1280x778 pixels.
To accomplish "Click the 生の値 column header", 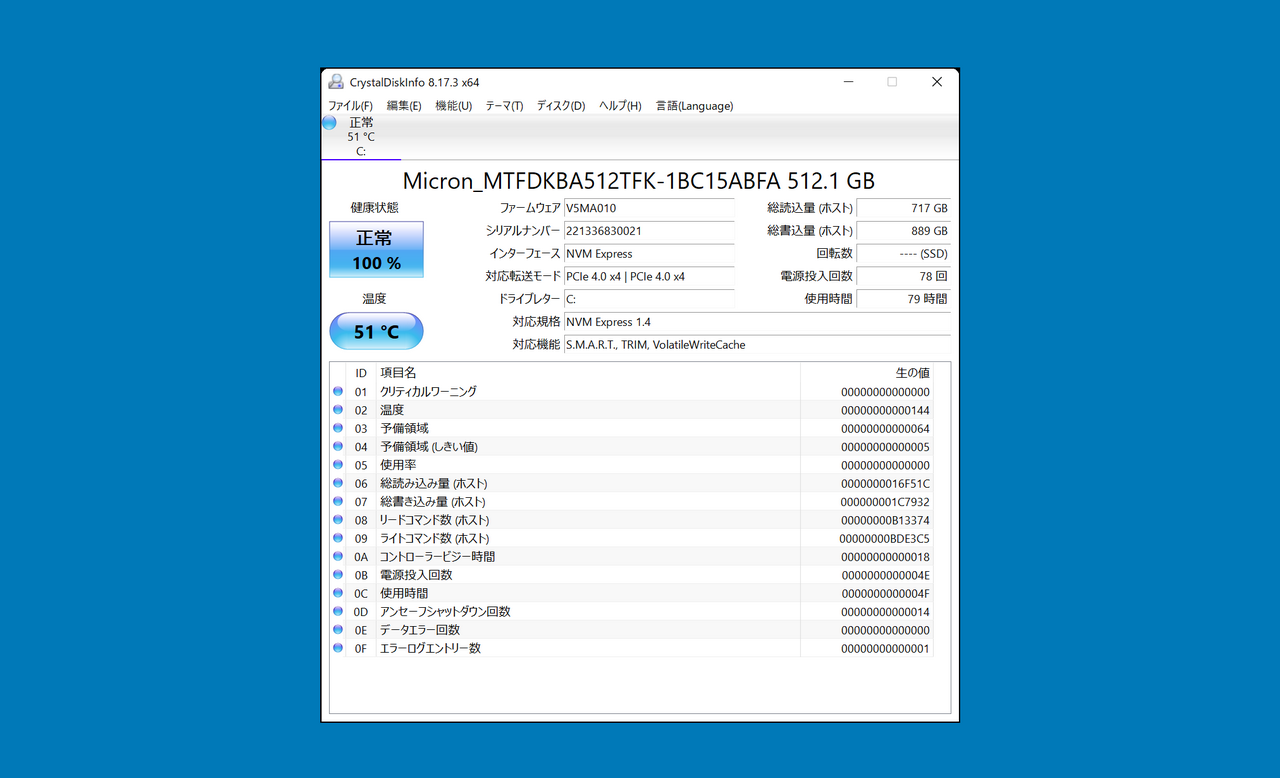I will [867, 373].
